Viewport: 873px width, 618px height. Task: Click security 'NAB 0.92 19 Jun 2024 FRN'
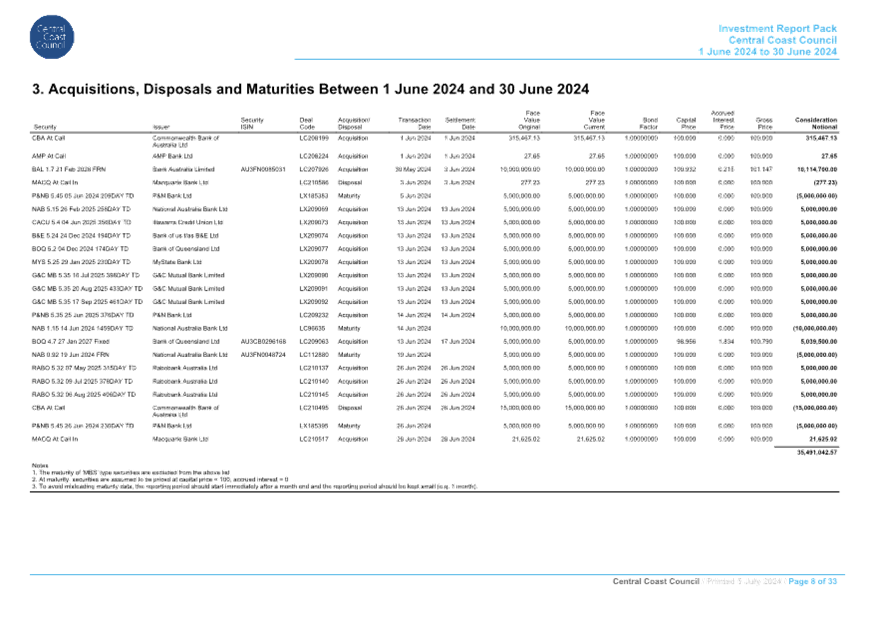pos(71,355)
